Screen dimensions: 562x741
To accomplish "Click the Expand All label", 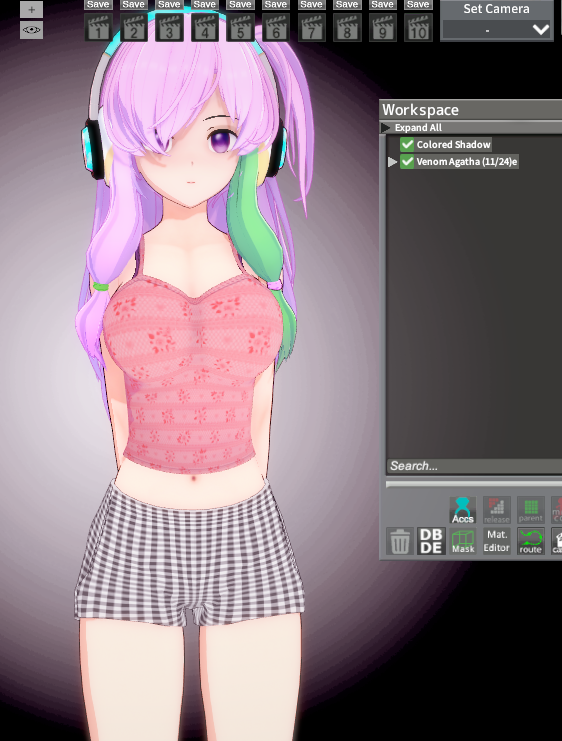I will (418, 128).
